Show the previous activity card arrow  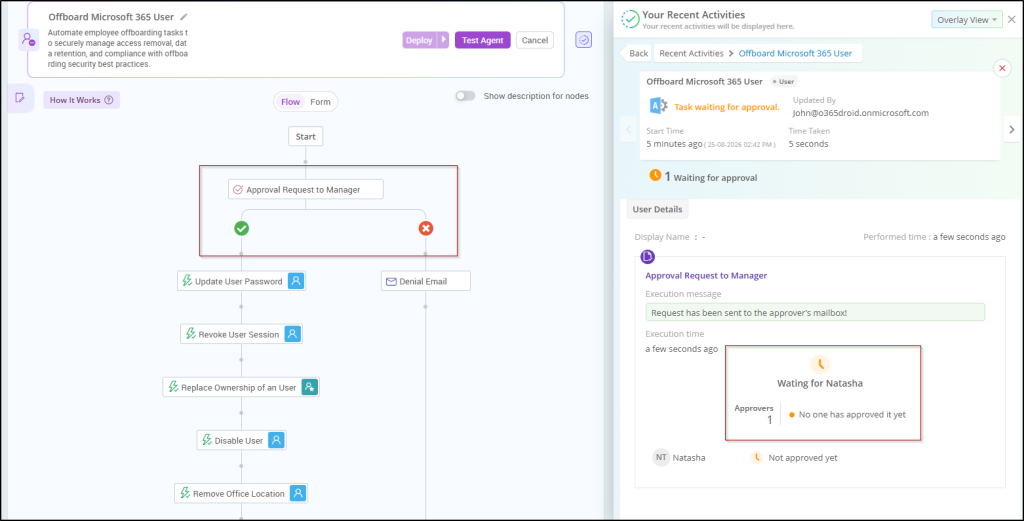[x=629, y=129]
